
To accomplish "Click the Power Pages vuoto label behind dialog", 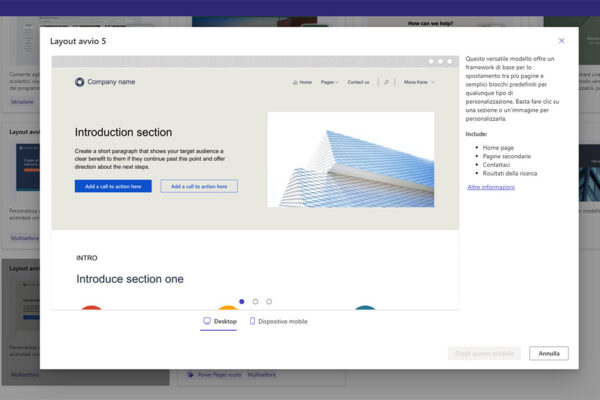I will (x=219, y=375).
